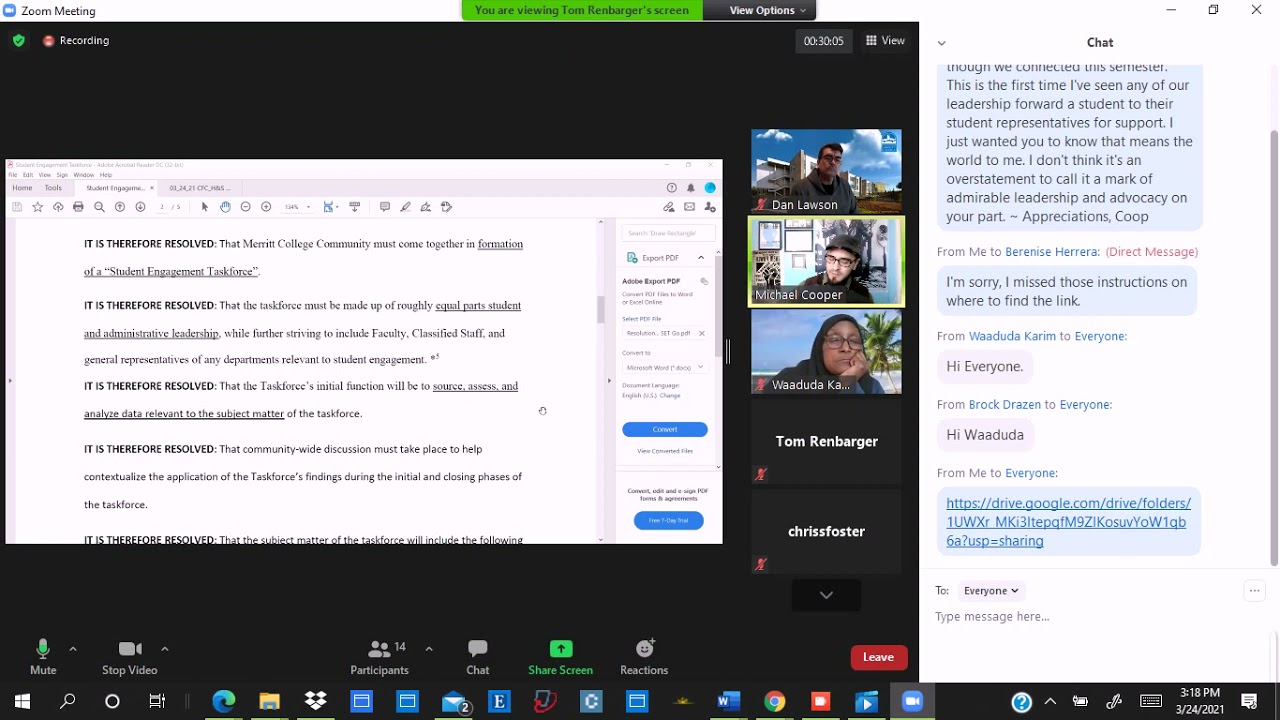The image size is (1280, 720).
Task: Click the chat message input field
Action: pos(1095,617)
